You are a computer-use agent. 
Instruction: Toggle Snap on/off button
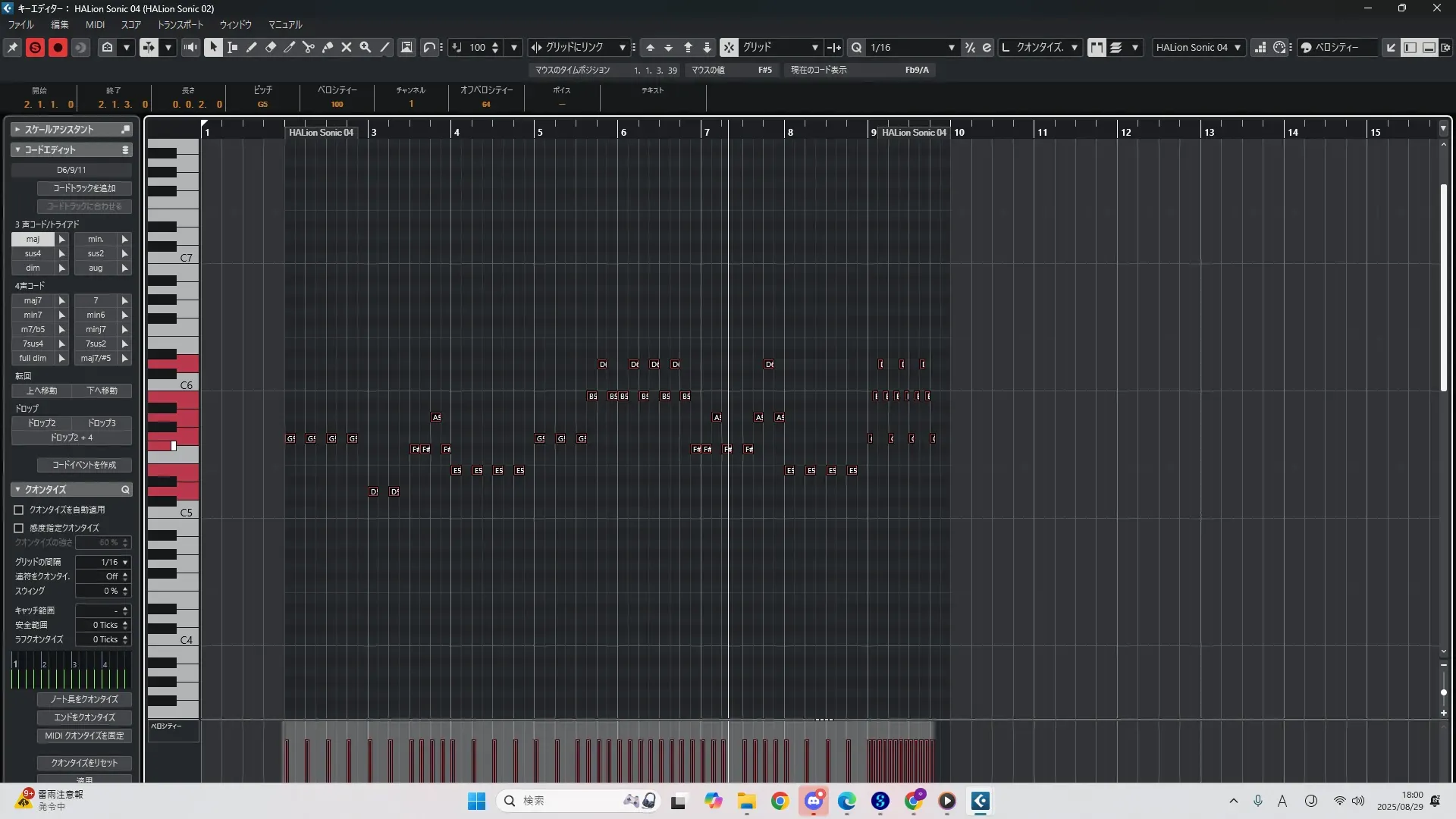[x=729, y=47]
